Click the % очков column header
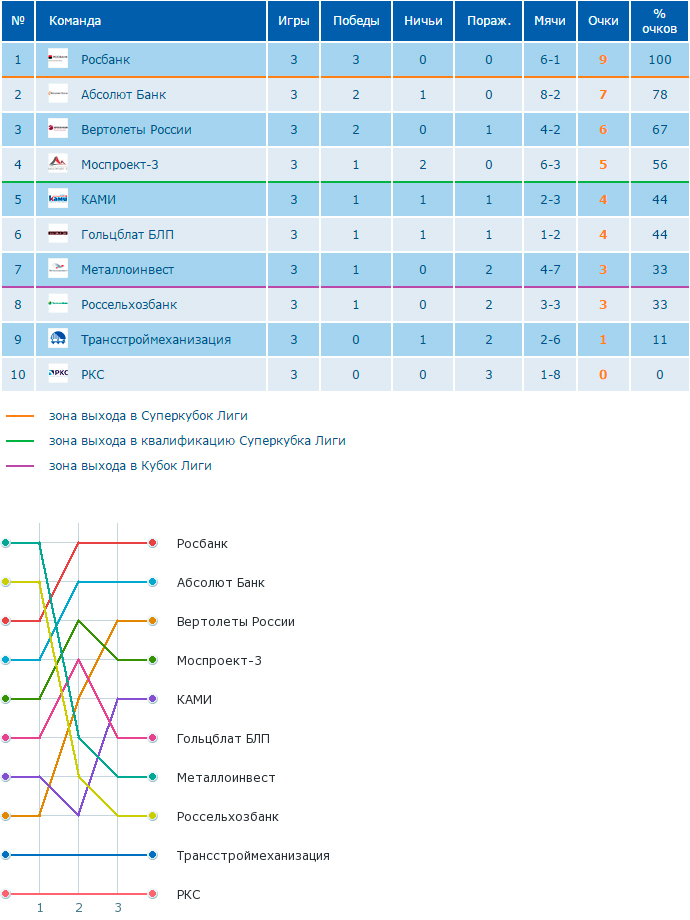Viewport: 690px width, 920px height. tap(659, 21)
